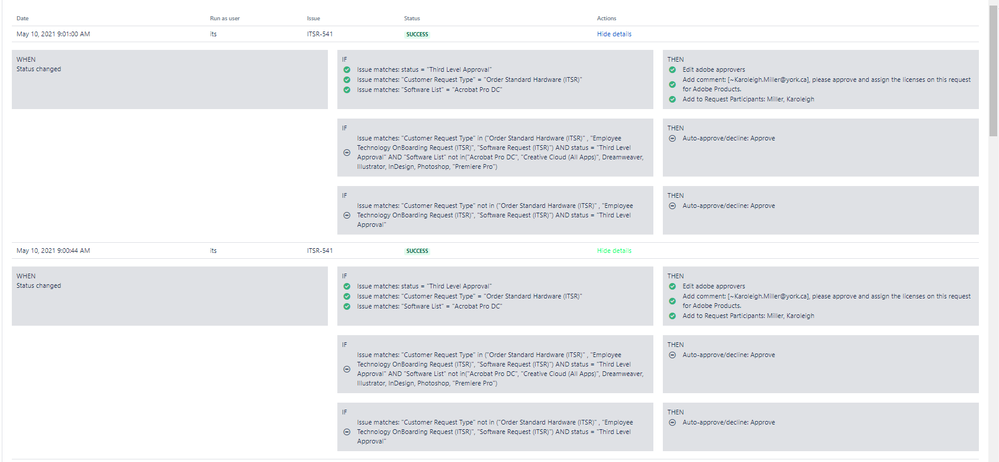Click the check icon for "Order Standard Hardware (ITSR)" condition, 9:00:44 AM entry
This screenshot has height=462, width=999.
point(347,296)
